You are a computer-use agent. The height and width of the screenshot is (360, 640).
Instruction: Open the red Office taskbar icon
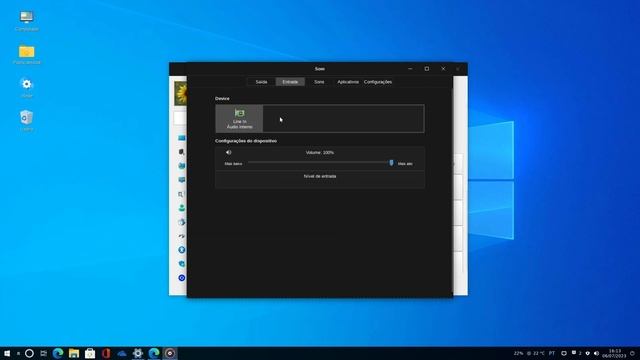point(106,353)
